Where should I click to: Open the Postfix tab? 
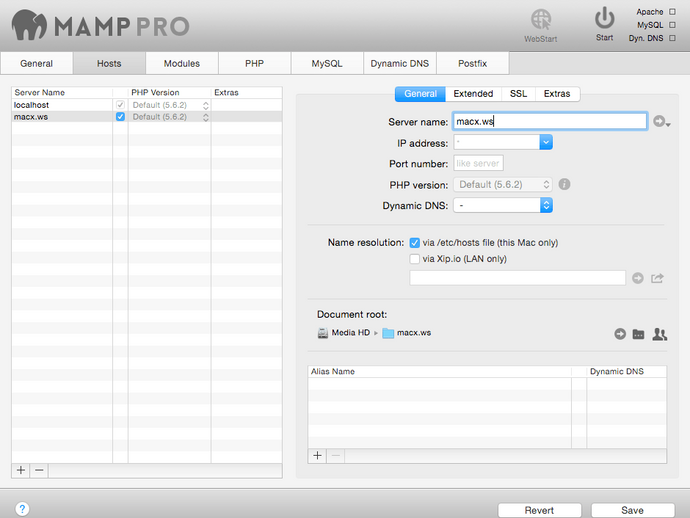473,63
